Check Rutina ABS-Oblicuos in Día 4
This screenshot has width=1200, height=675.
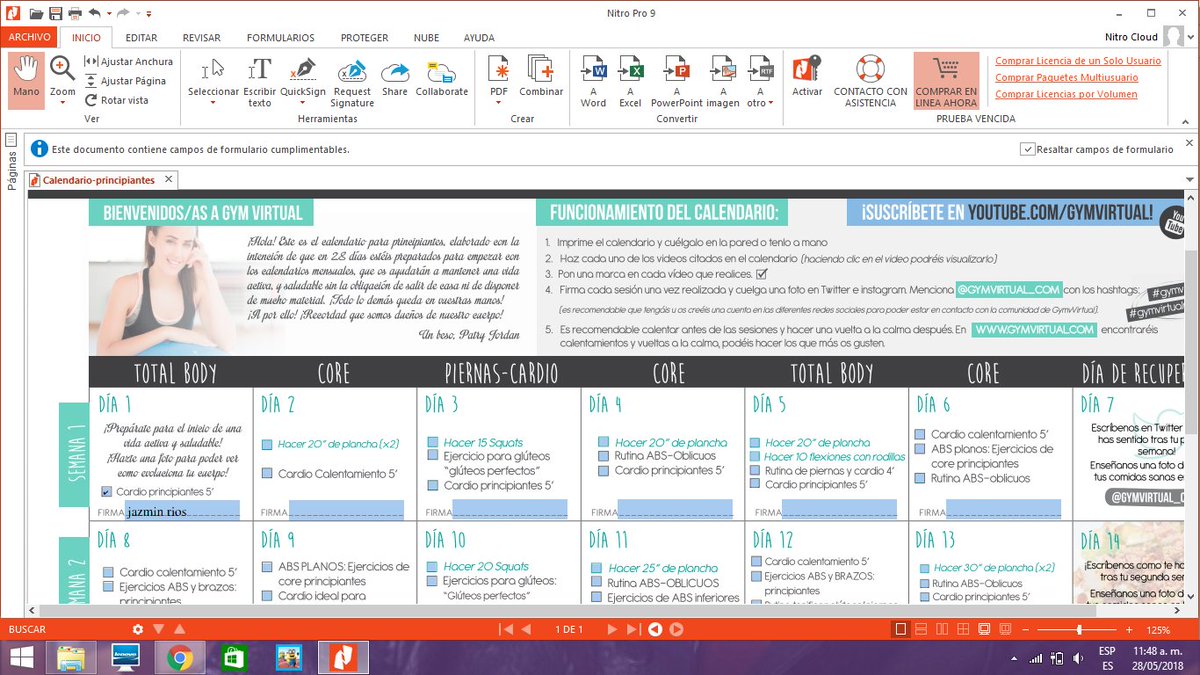[x=603, y=456]
